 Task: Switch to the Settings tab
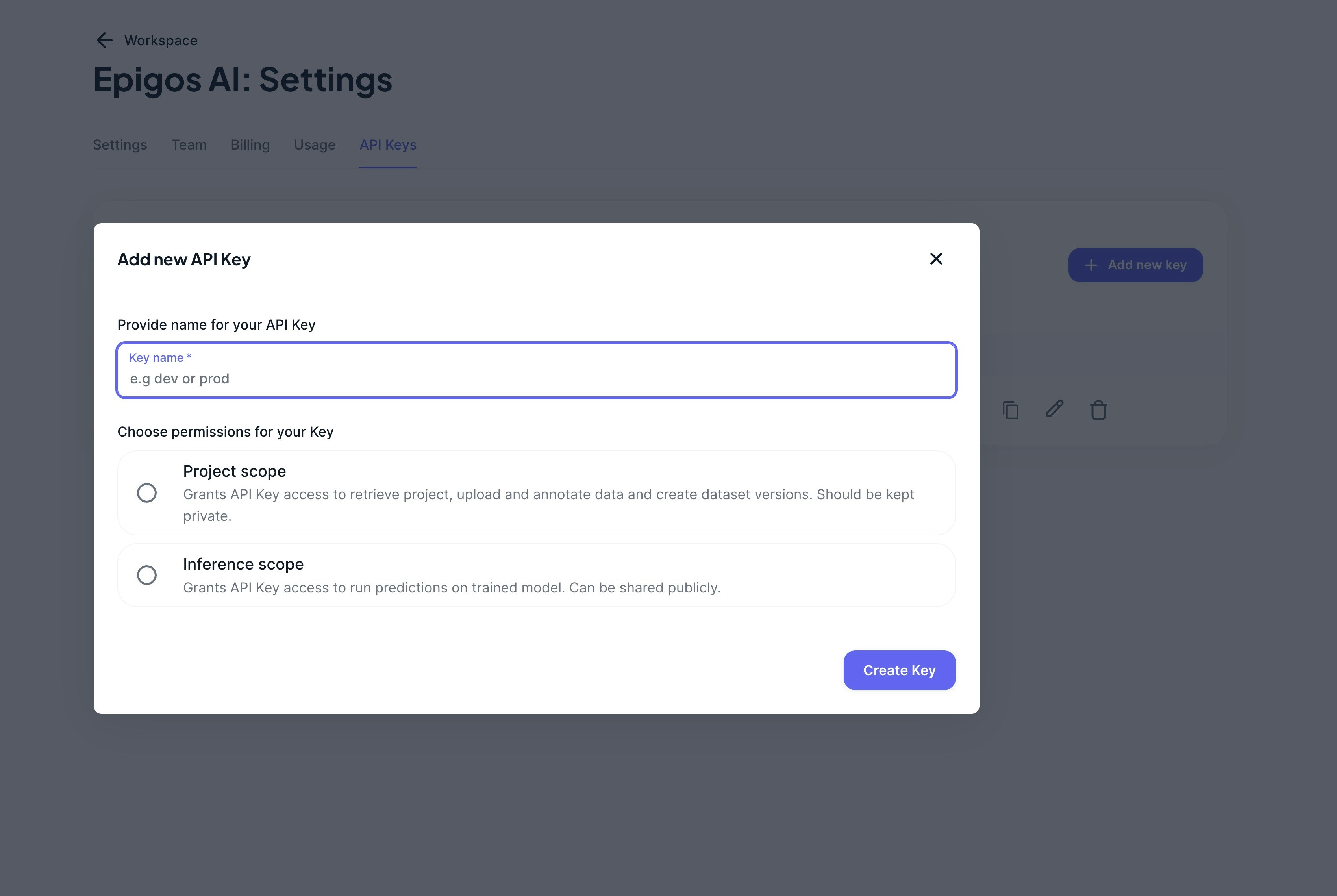(x=119, y=144)
